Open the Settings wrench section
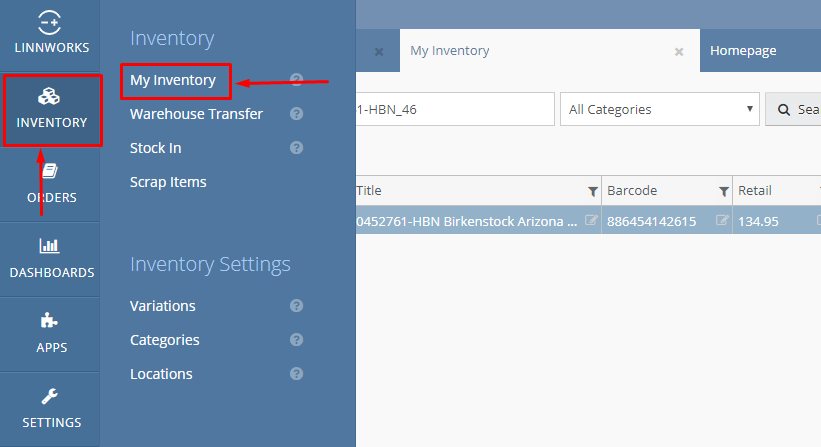Image resolution: width=821 pixels, height=447 pixels. [51, 409]
